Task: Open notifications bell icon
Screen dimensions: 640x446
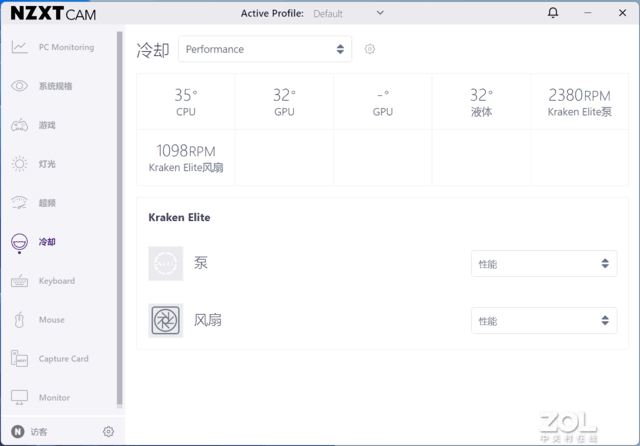Action: (x=553, y=13)
